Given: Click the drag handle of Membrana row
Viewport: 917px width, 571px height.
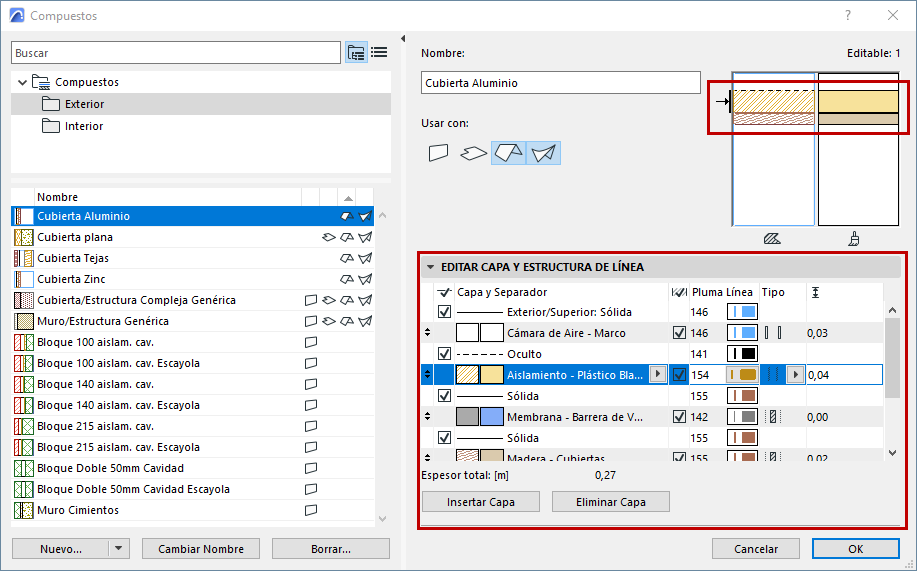Looking at the screenshot, I should tap(428, 417).
